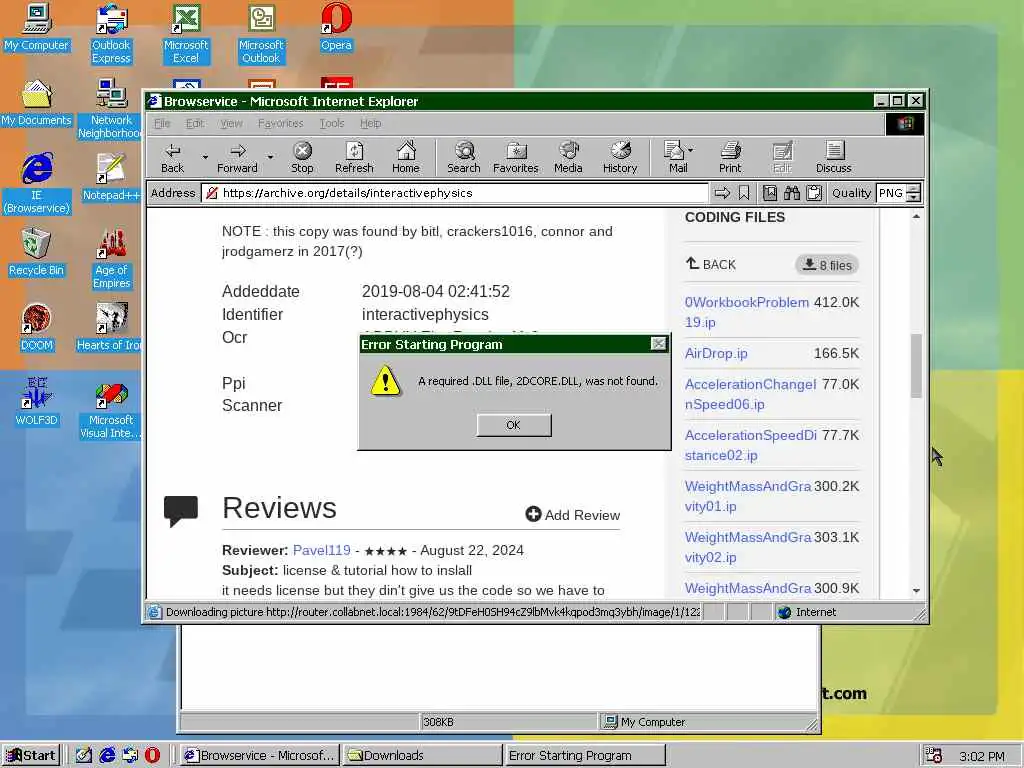The height and width of the screenshot is (768, 1024).
Task: Select the Age of Empires desktop icon
Action: click(112, 259)
